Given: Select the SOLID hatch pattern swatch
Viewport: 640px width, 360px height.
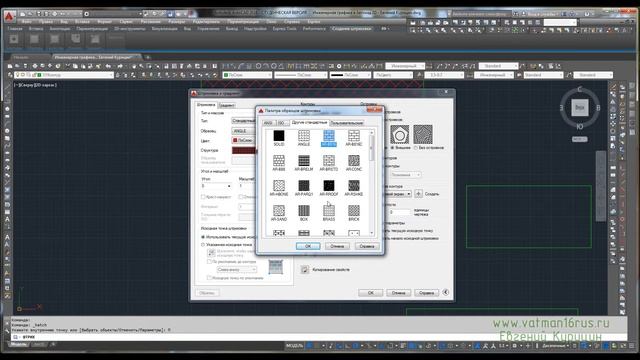Looking at the screenshot, I should (279, 136).
